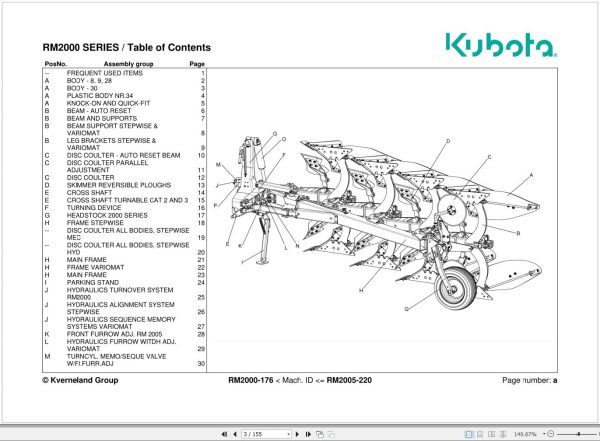The width and height of the screenshot is (600, 441).
Task: Click SKIMMER REVERSIBLE PLOUGHS entry
Action: coord(119,185)
